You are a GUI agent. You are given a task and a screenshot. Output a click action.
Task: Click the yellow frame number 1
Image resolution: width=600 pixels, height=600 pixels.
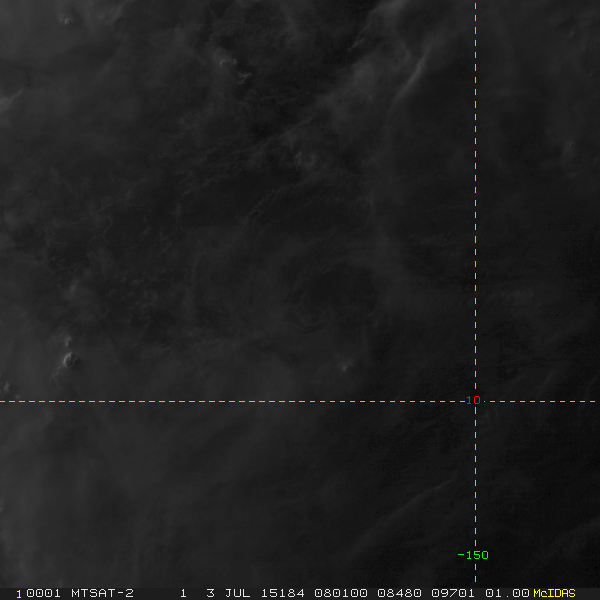coord(19,594)
